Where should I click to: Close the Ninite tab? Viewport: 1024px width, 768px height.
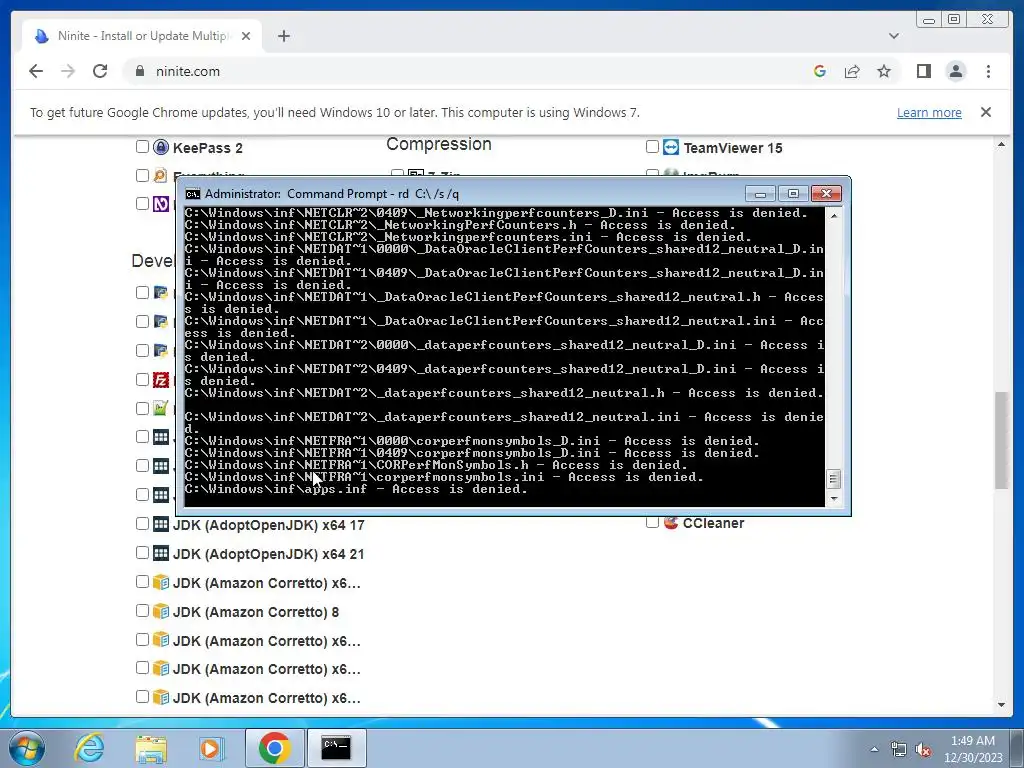[x=246, y=36]
